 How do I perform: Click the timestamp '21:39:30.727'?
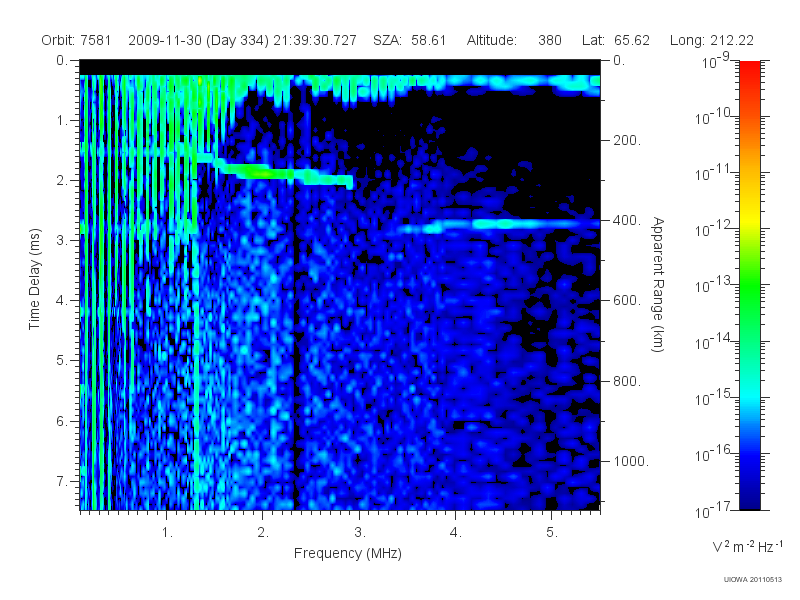coord(315,40)
